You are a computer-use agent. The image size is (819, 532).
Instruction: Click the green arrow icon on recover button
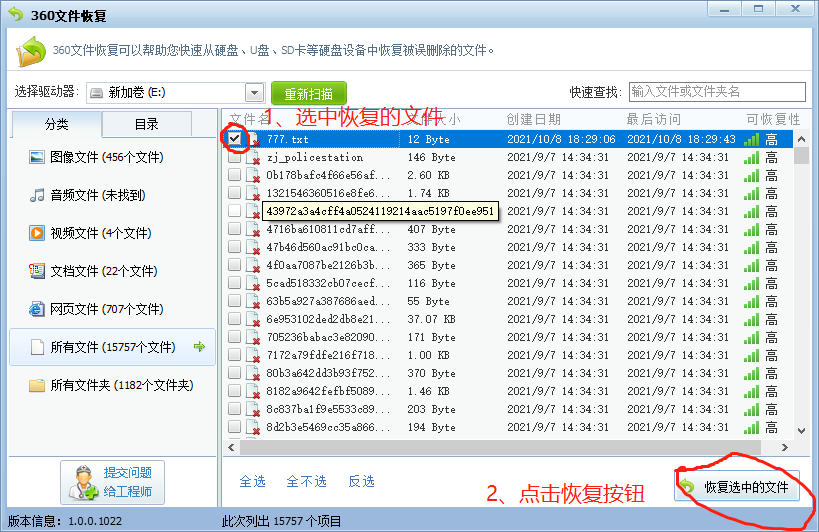tap(687, 487)
